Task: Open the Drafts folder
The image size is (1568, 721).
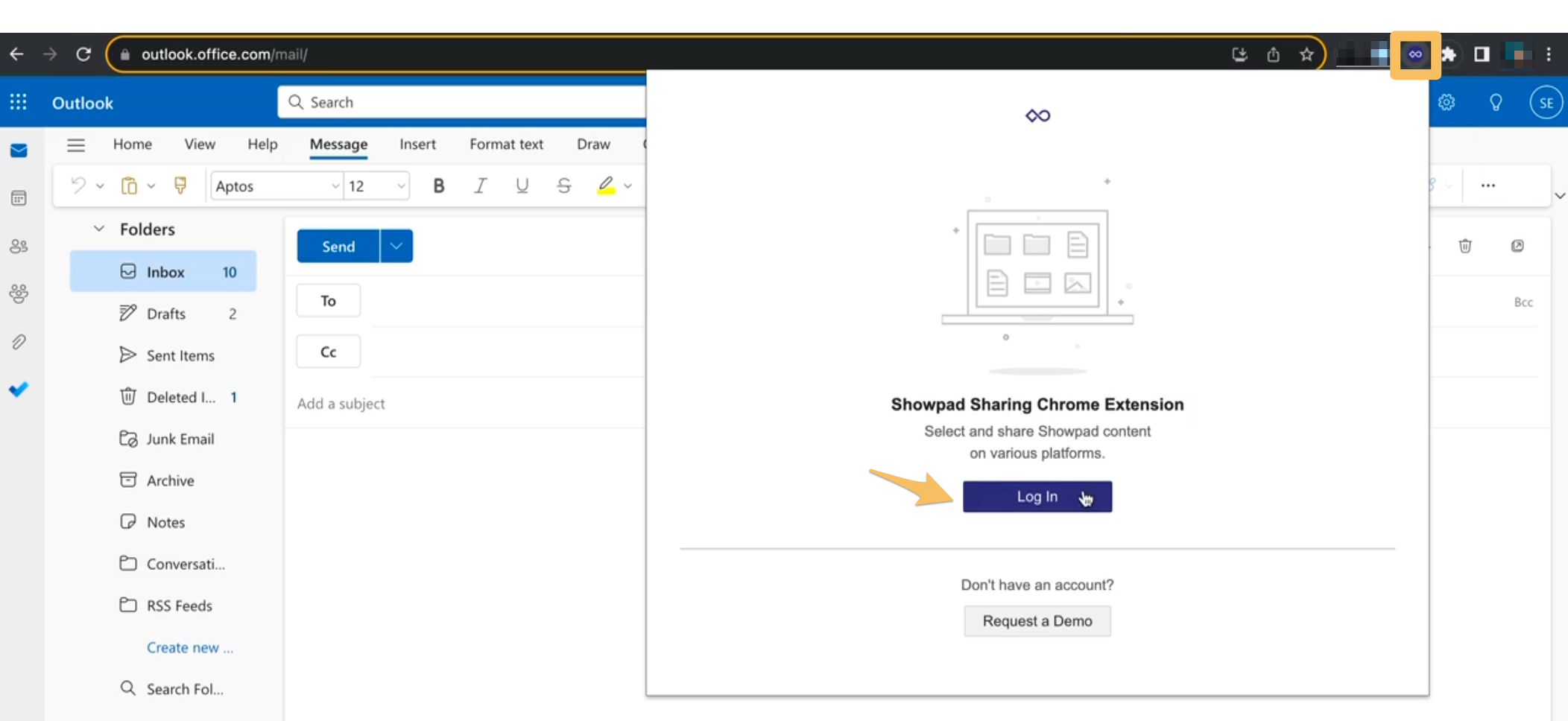Action: pos(163,314)
